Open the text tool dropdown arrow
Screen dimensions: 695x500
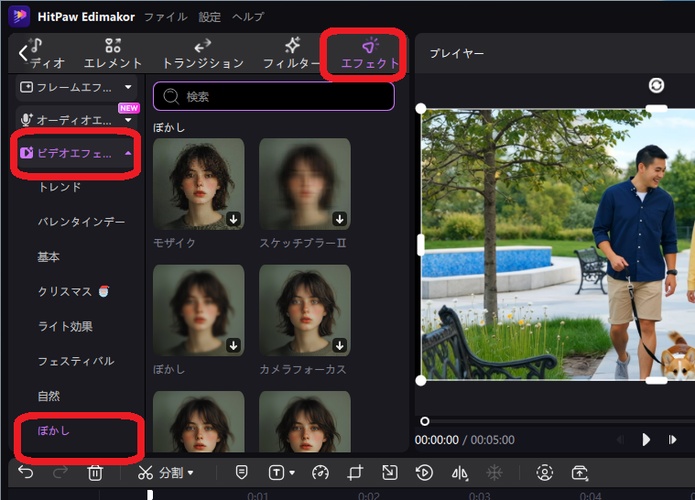[292, 473]
